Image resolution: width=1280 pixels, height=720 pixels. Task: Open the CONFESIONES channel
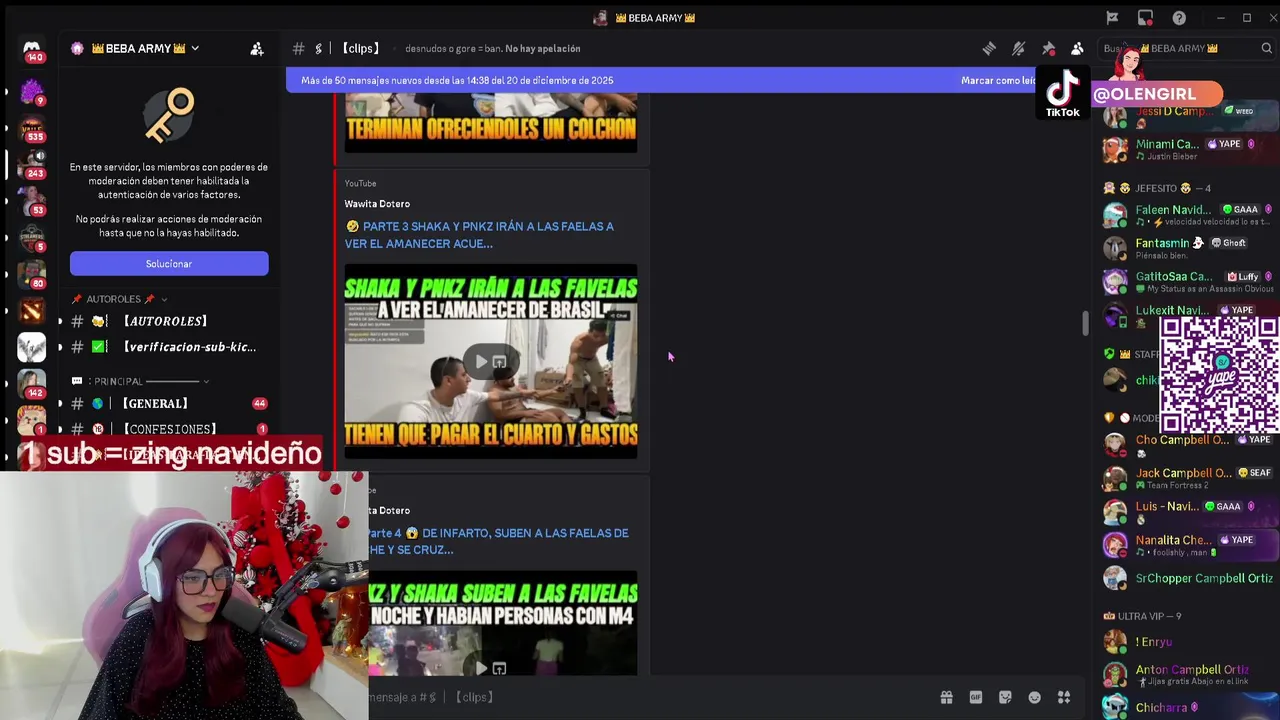click(x=169, y=429)
